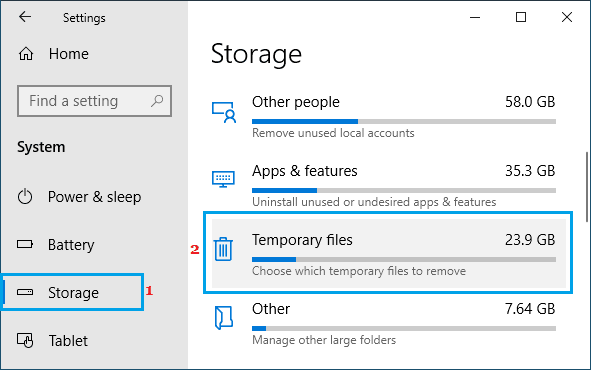Click the Power & sleep icon
The height and width of the screenshot is (370, 591).
tap(25, 197)
